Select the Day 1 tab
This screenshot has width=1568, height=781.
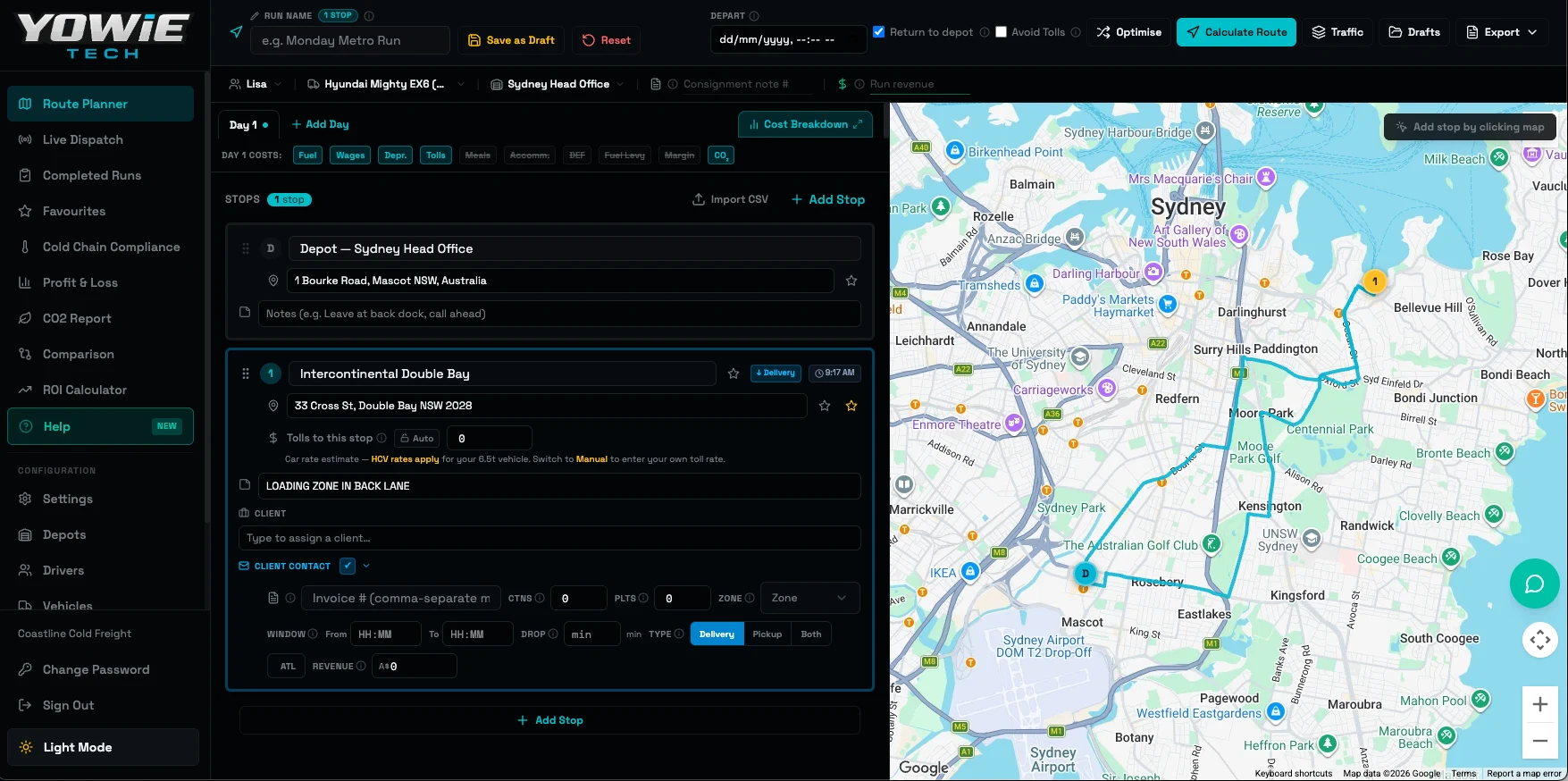(x=248, y=125)
